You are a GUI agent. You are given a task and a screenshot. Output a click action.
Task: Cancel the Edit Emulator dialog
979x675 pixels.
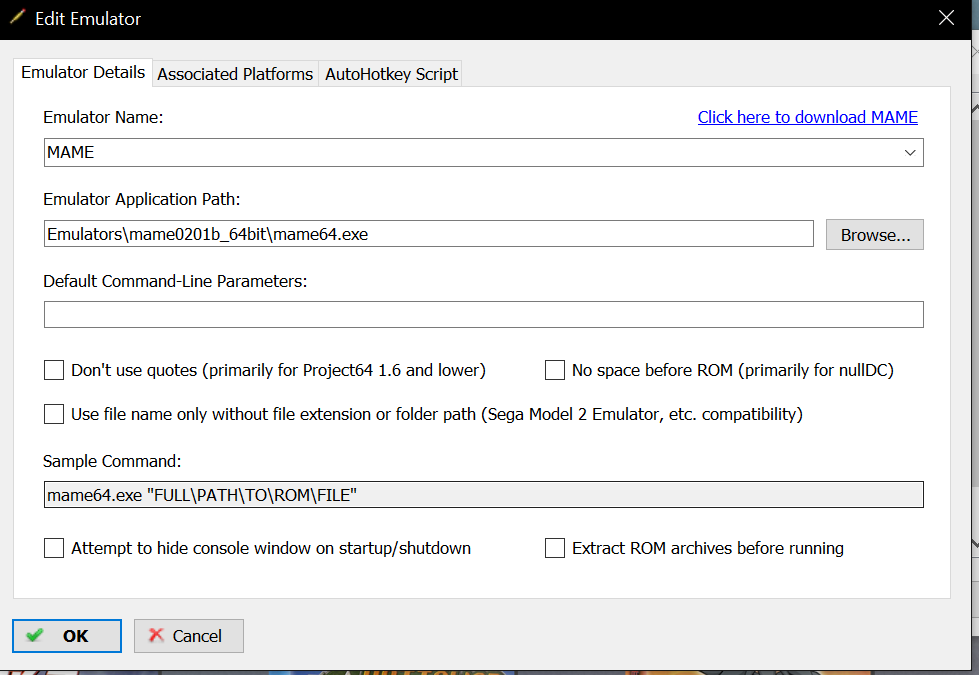click(x=189, y=636)
